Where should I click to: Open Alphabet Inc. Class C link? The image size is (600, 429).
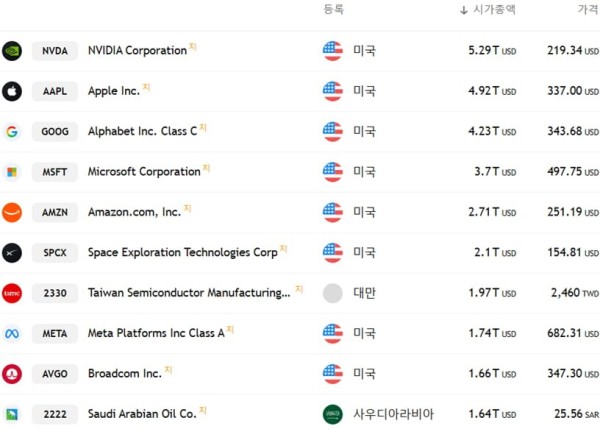[x=142, y=131]
